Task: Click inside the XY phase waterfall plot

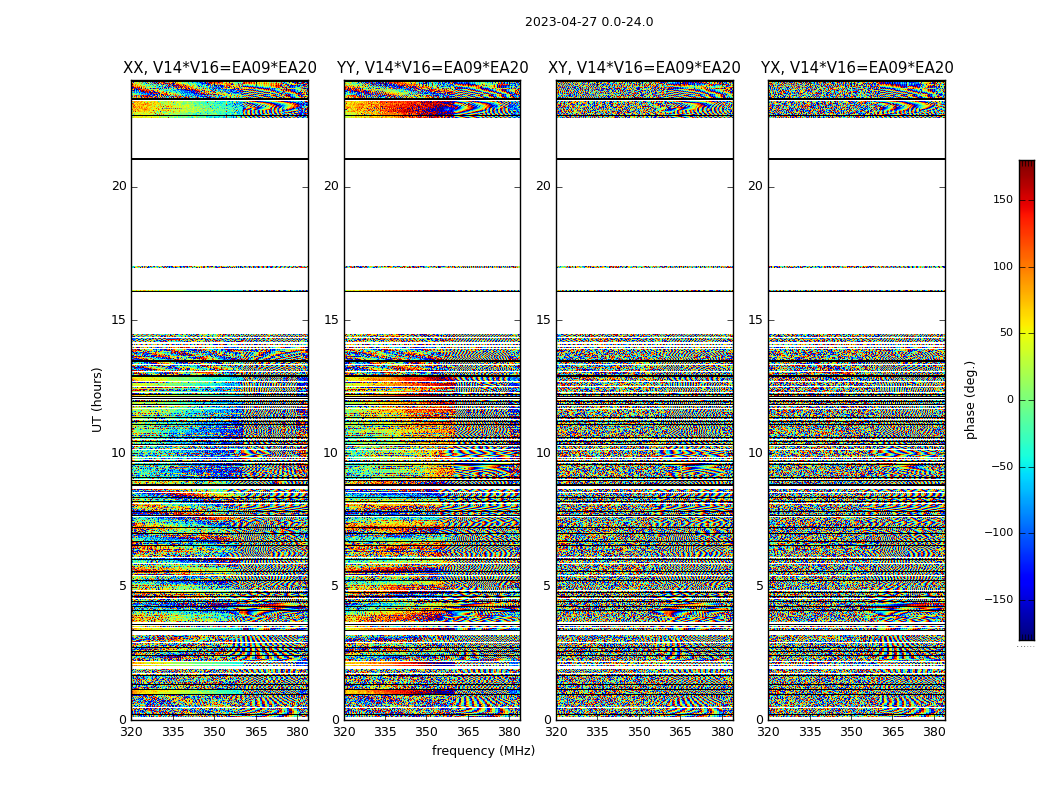Action: click(x=645, y=400)
